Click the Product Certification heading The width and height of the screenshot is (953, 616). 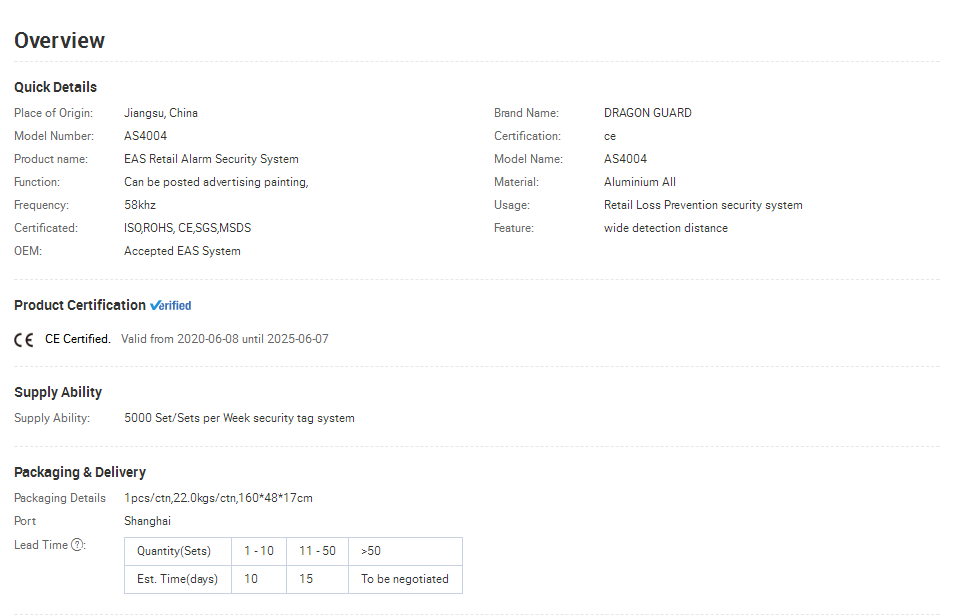point(80,306)
